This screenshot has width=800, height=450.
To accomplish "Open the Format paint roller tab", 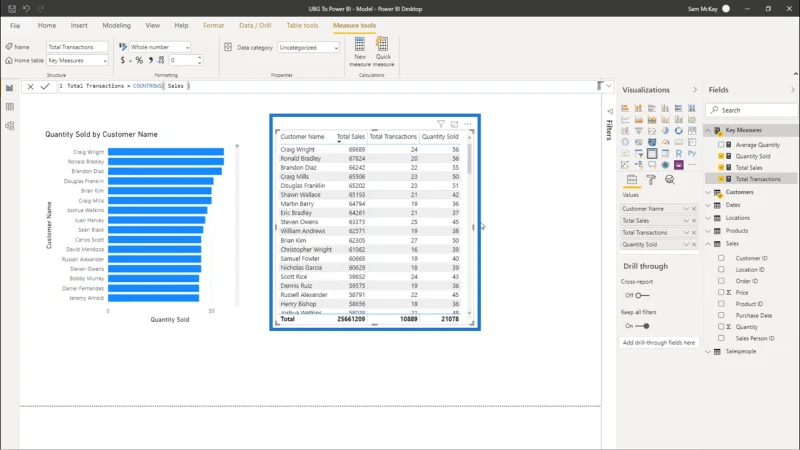I will pos(651,180).
